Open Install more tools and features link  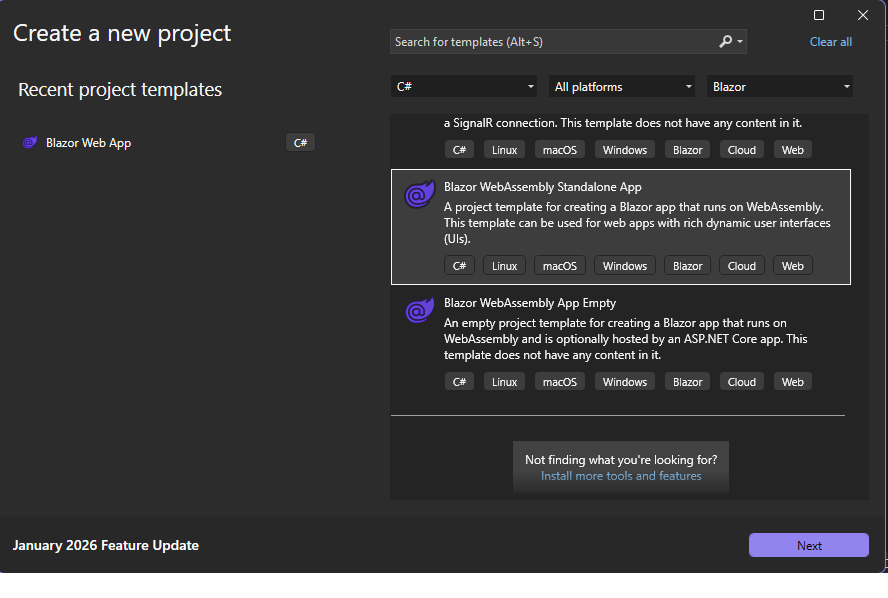(621, 476)
